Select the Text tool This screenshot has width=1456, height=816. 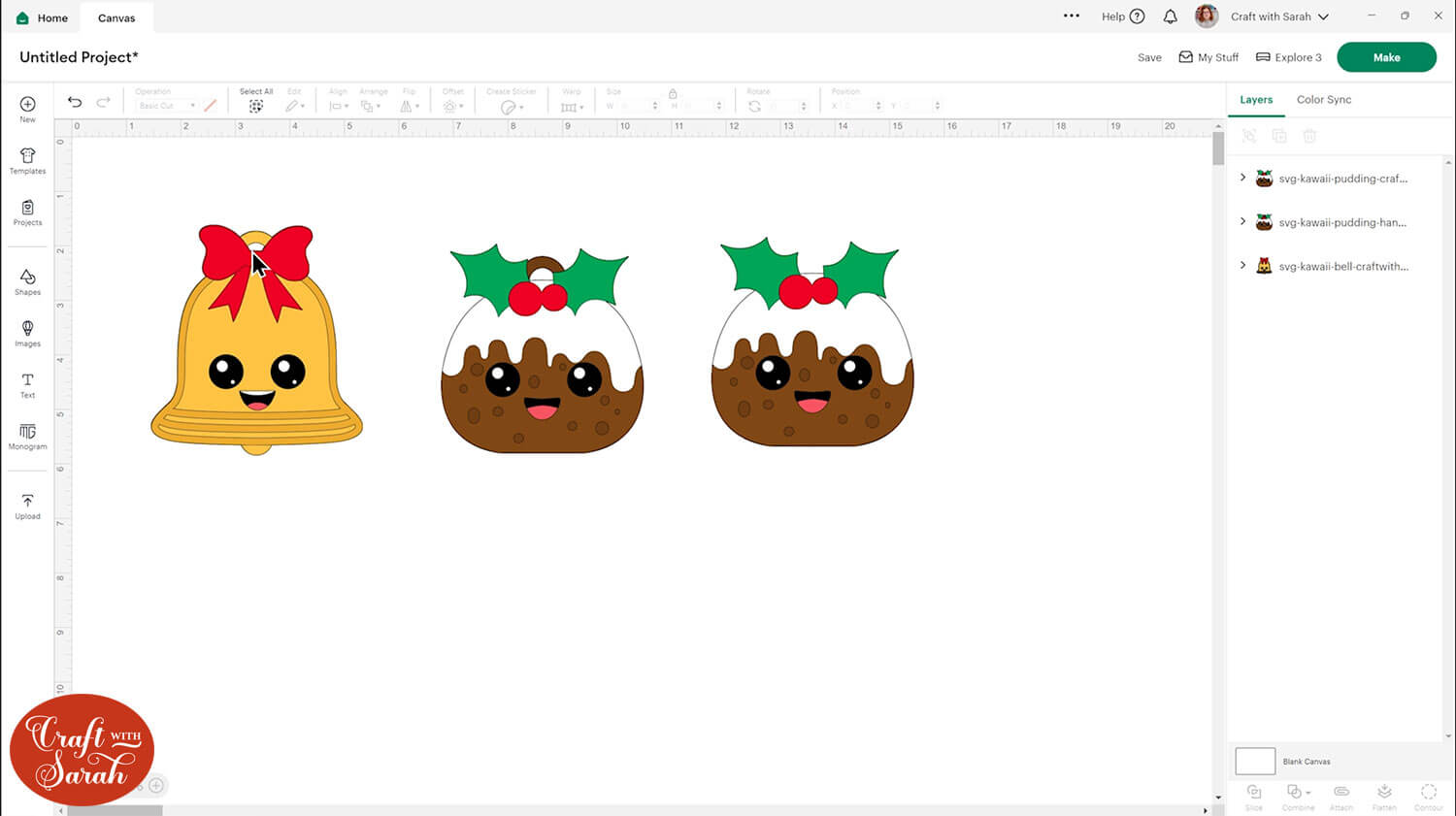point(27,385)
